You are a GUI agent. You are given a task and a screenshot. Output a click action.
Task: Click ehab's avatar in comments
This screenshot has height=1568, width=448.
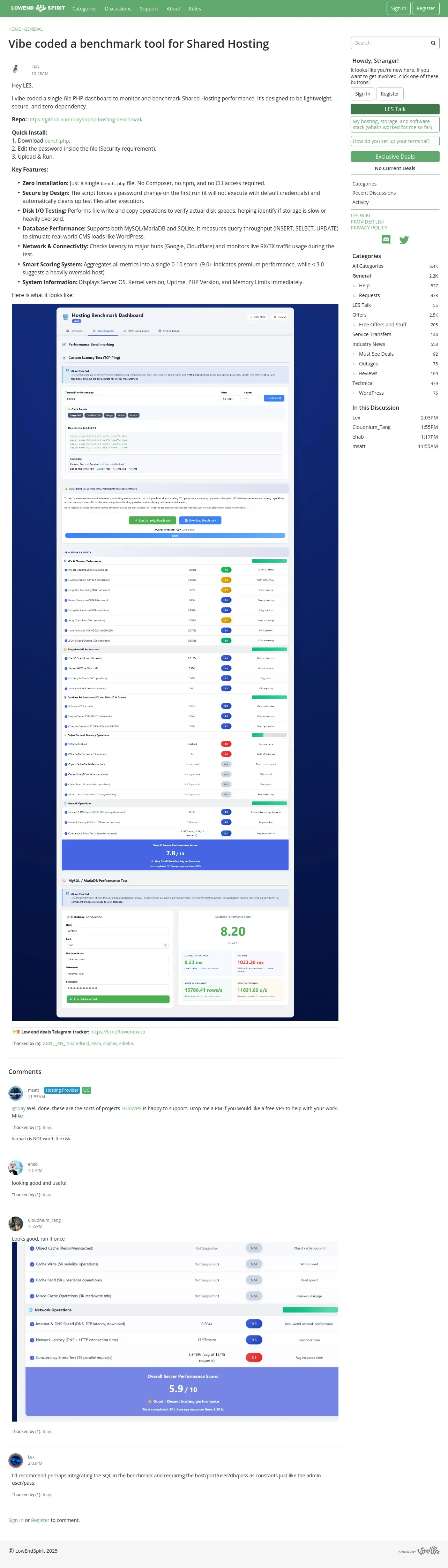click(16, 1167)
